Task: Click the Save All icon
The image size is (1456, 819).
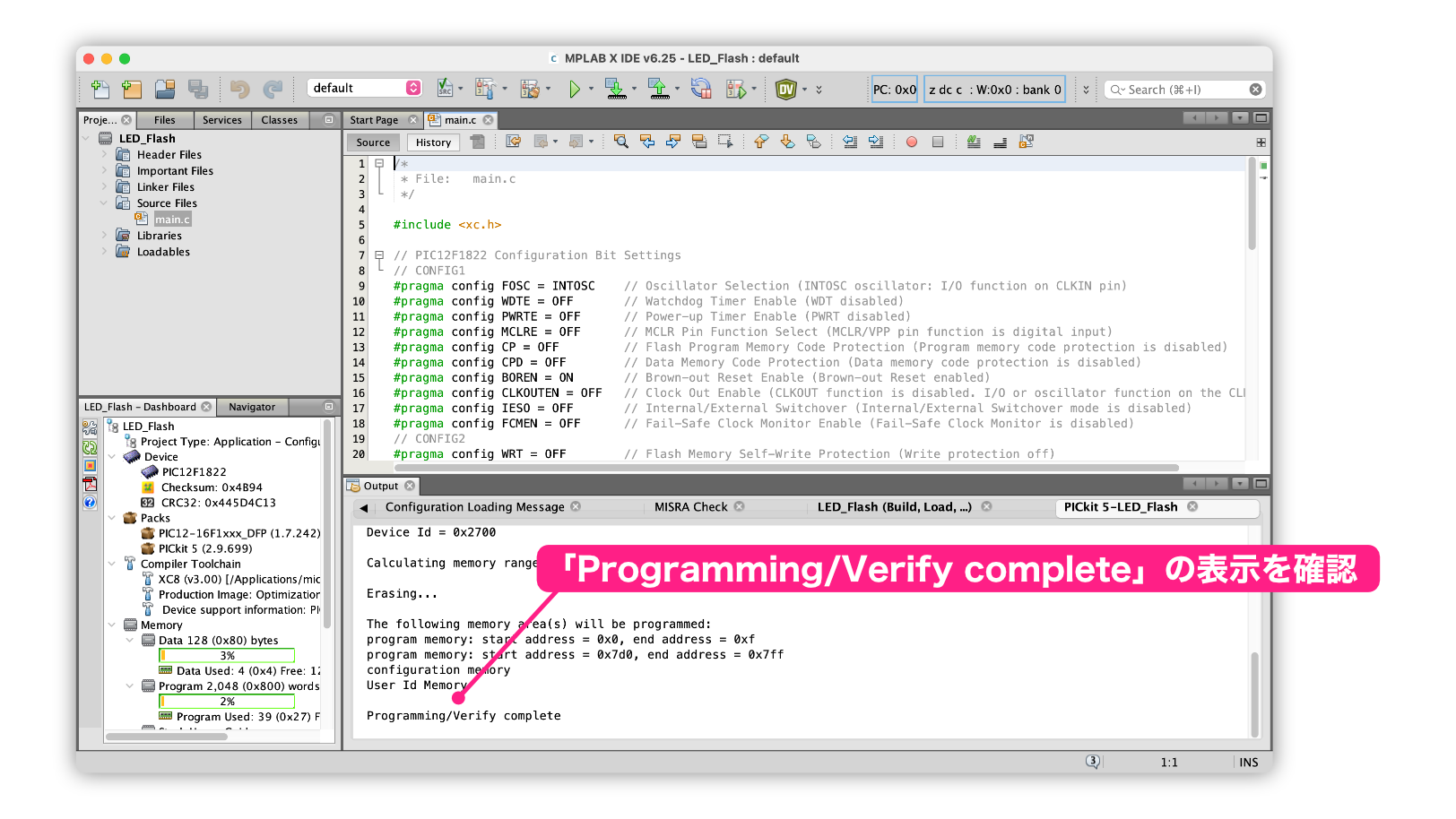Action: pos(198,89)
